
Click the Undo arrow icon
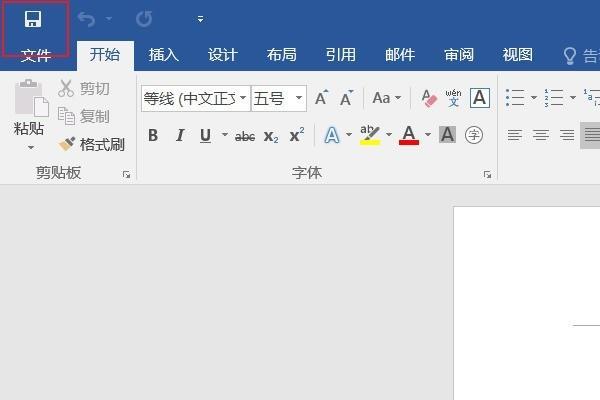(x=86, y=19)
